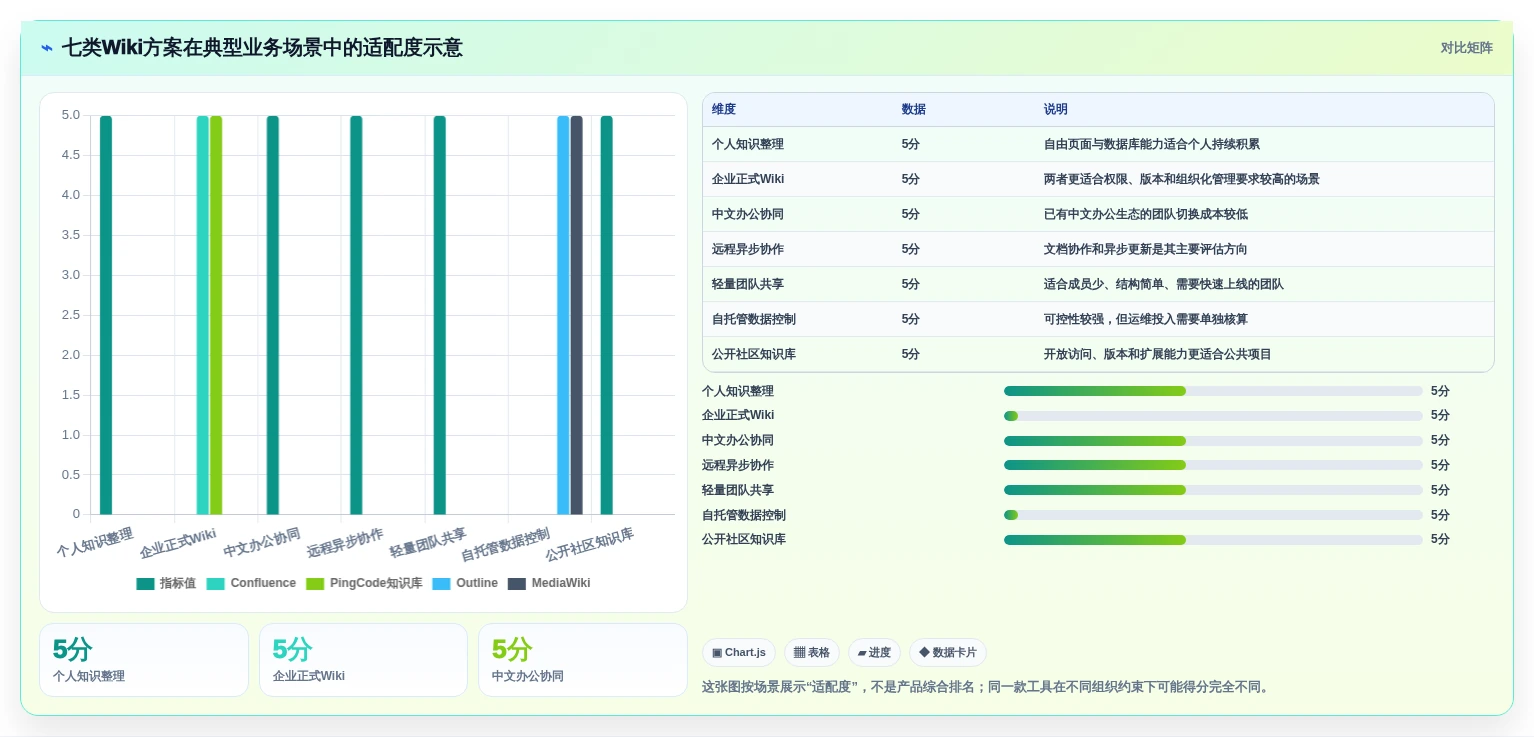Click the 自托管数据控制 progress bar
Image resolution: width=1534 pixels, height=737 pixels.
(x=1213, y=515)
